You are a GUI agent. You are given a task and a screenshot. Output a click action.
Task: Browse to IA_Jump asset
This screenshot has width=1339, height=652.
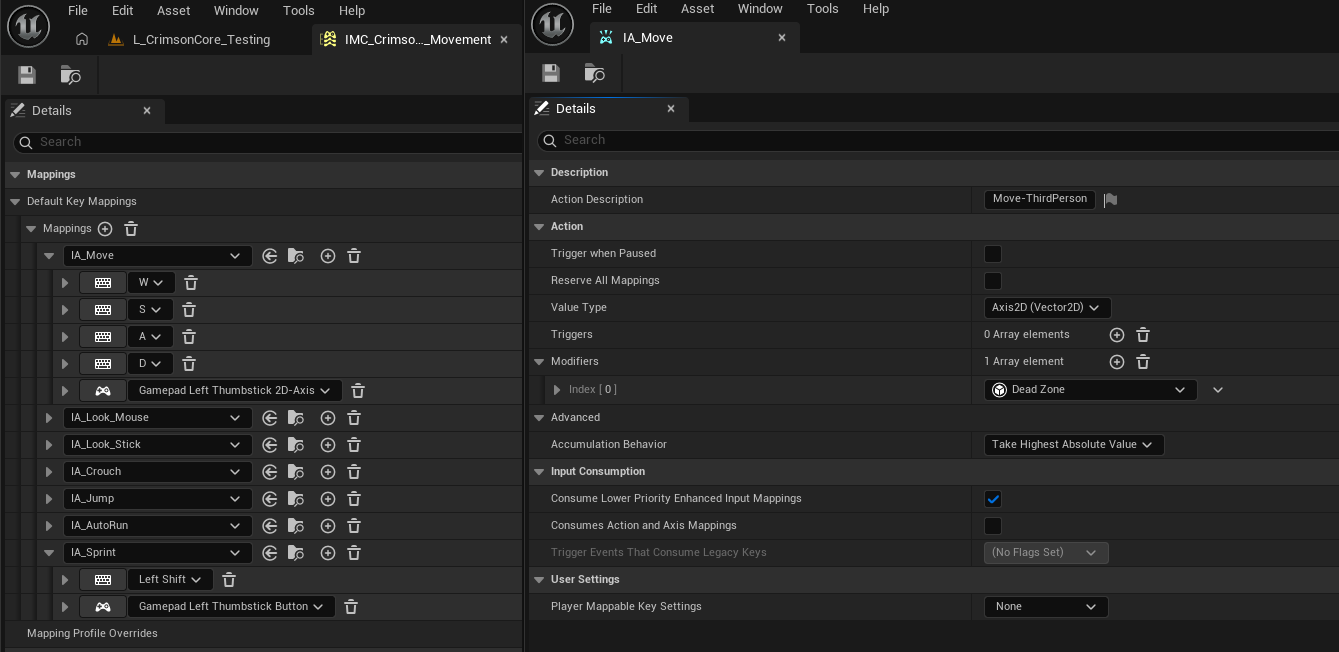[296, 499]
